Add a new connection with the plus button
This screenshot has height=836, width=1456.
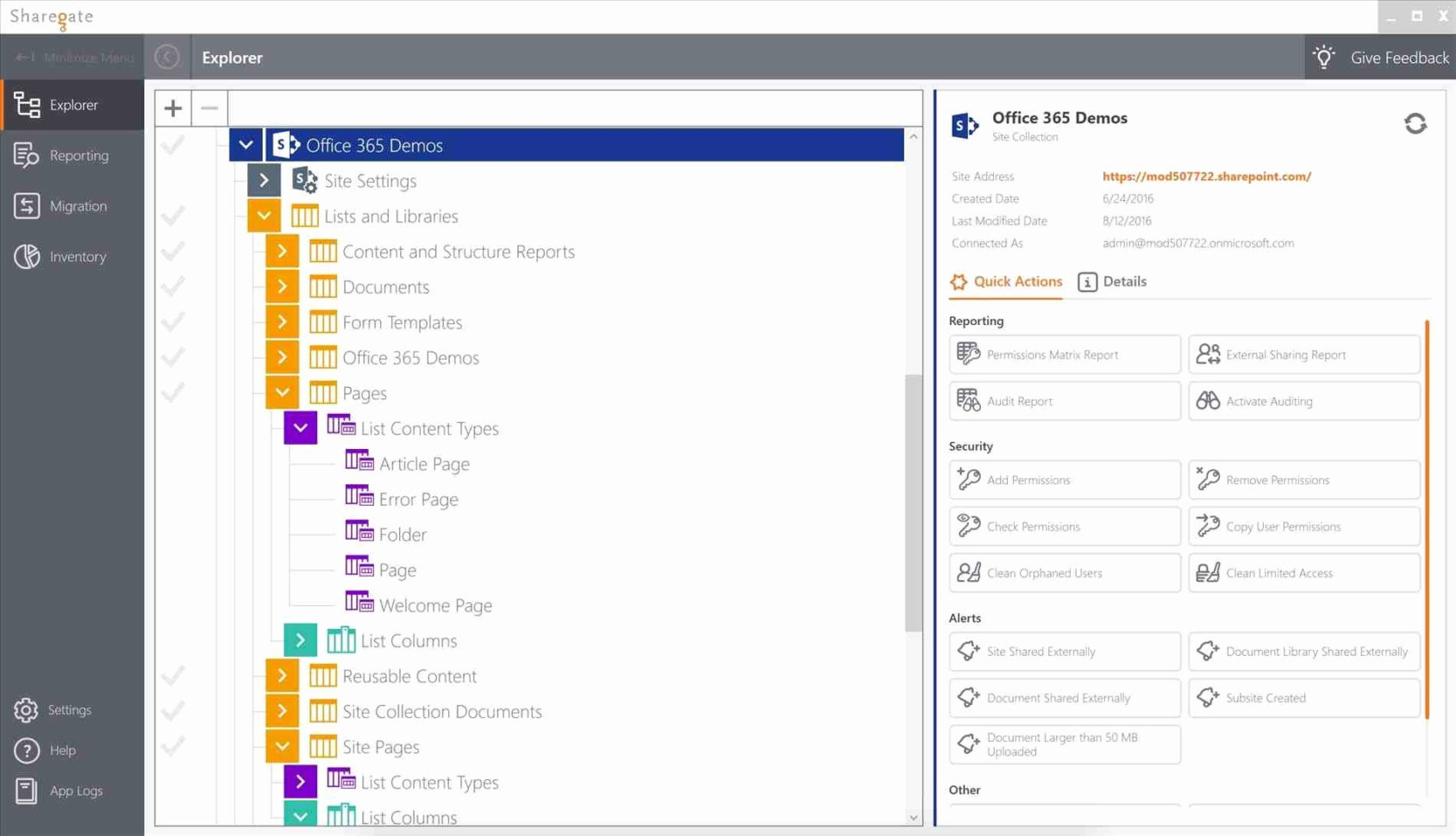tap(172, 108)
